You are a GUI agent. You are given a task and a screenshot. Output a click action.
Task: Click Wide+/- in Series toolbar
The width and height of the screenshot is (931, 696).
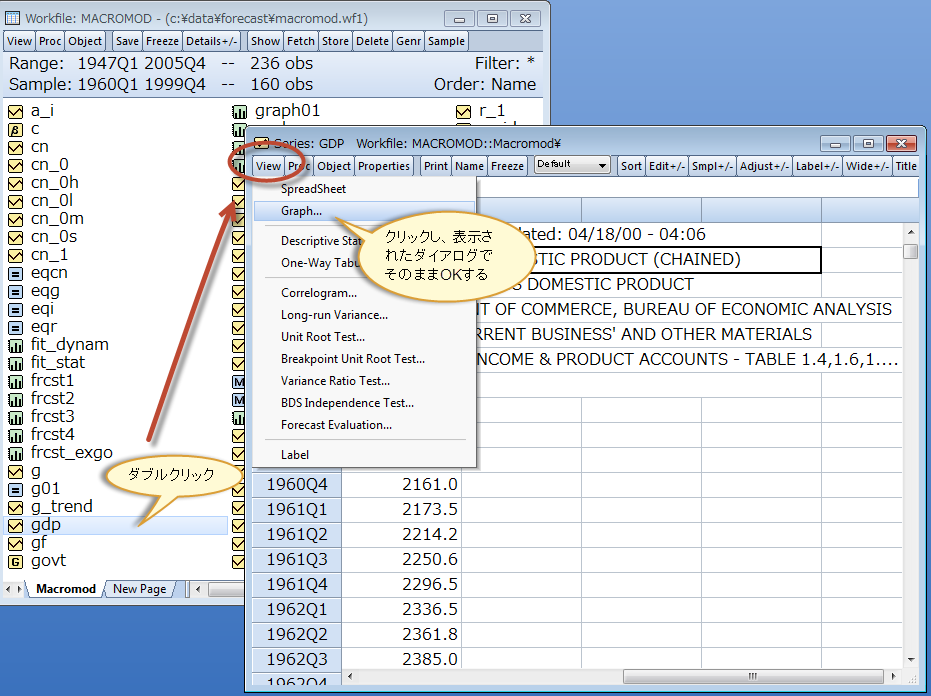pos(867,166)
